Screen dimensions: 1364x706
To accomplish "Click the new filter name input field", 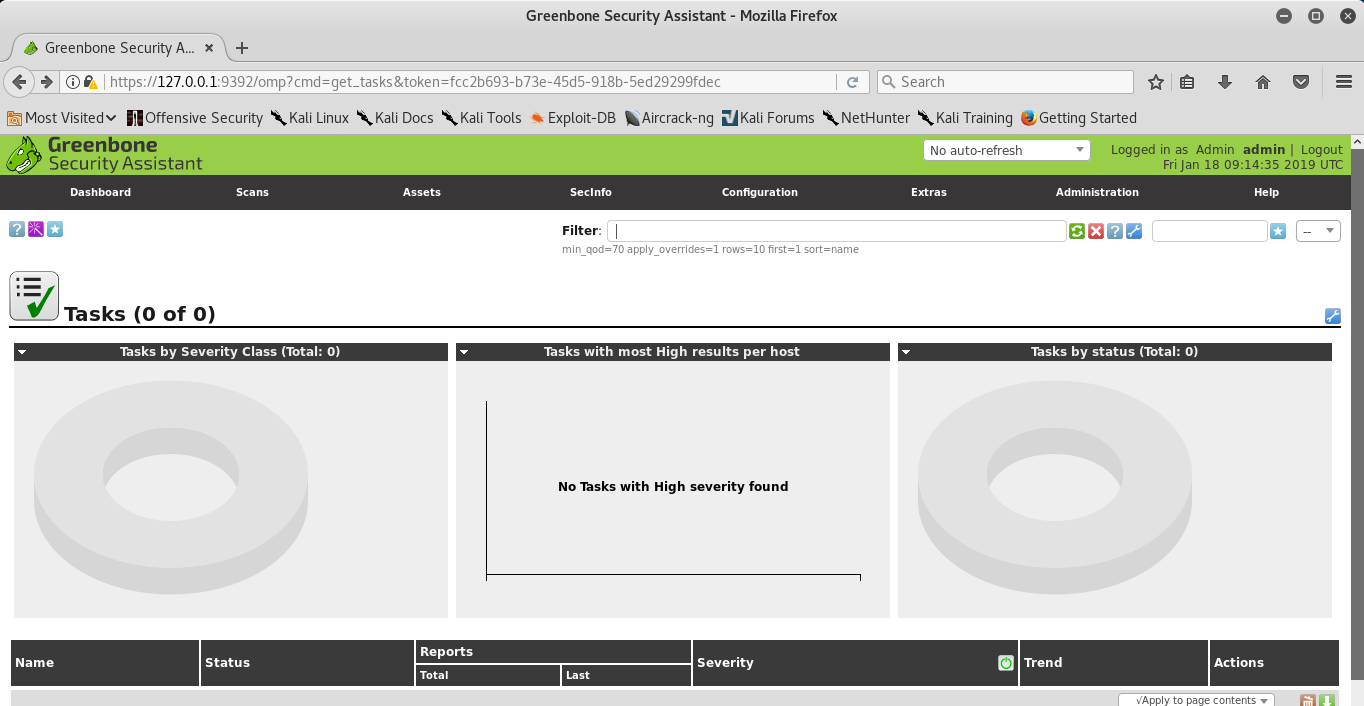I will click(x=1210, y=231).
